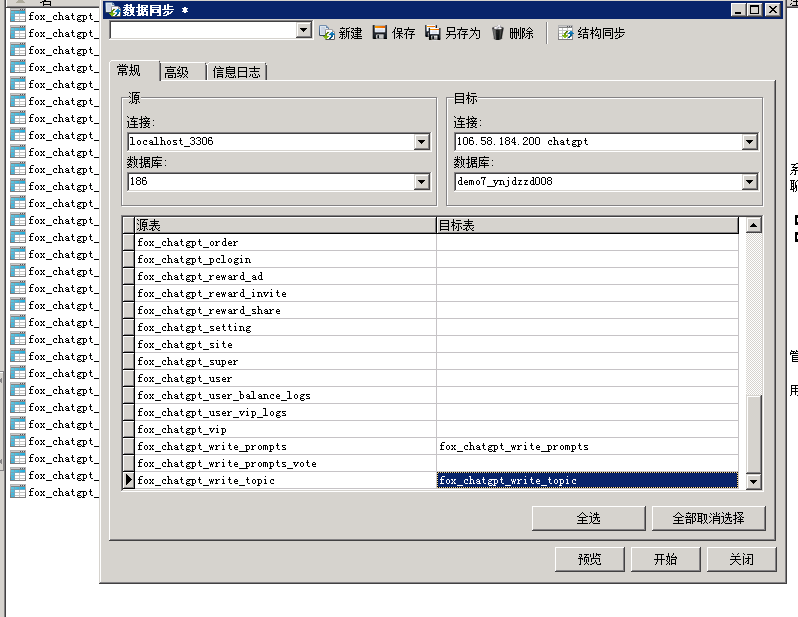Expand the source connection dropdown showing localhost_3306
Screen dimensions: 798x617
point(421,142)
